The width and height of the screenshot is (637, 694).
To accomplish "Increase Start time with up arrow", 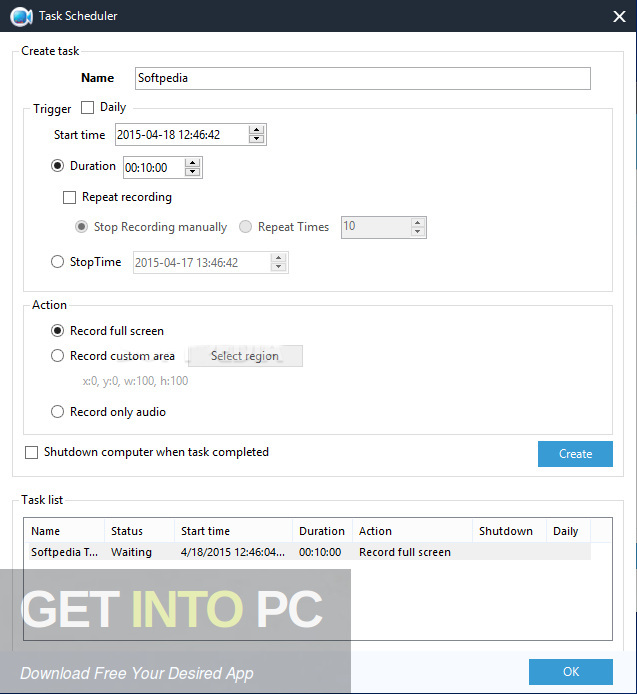I will [256, 130].
